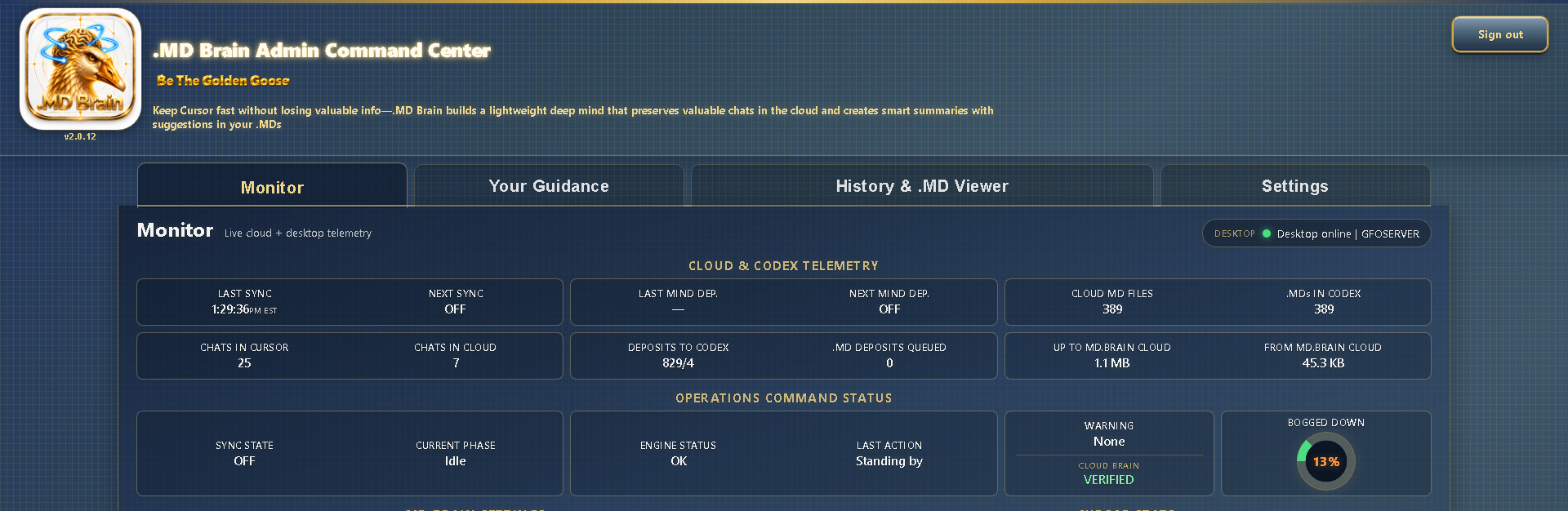This screenshot has width=1568, height=511.
Task: Click the green desktop online status dot
Action: tap(1267, 233)
